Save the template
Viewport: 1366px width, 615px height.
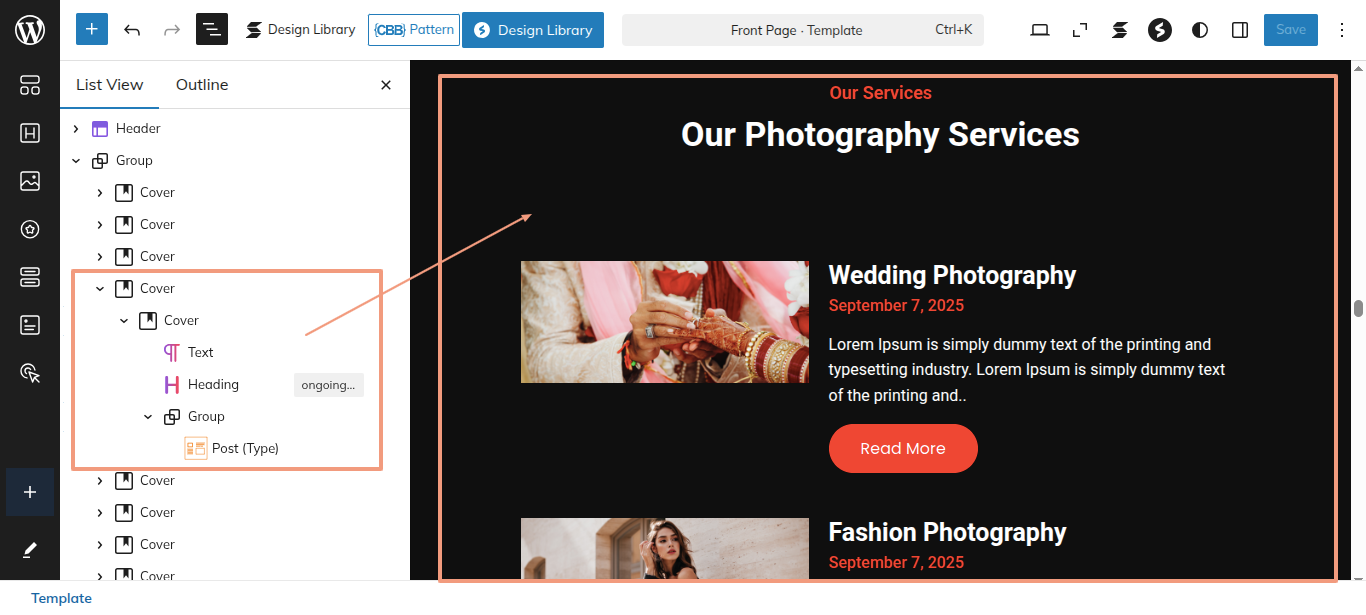(x=1291, y=30)
